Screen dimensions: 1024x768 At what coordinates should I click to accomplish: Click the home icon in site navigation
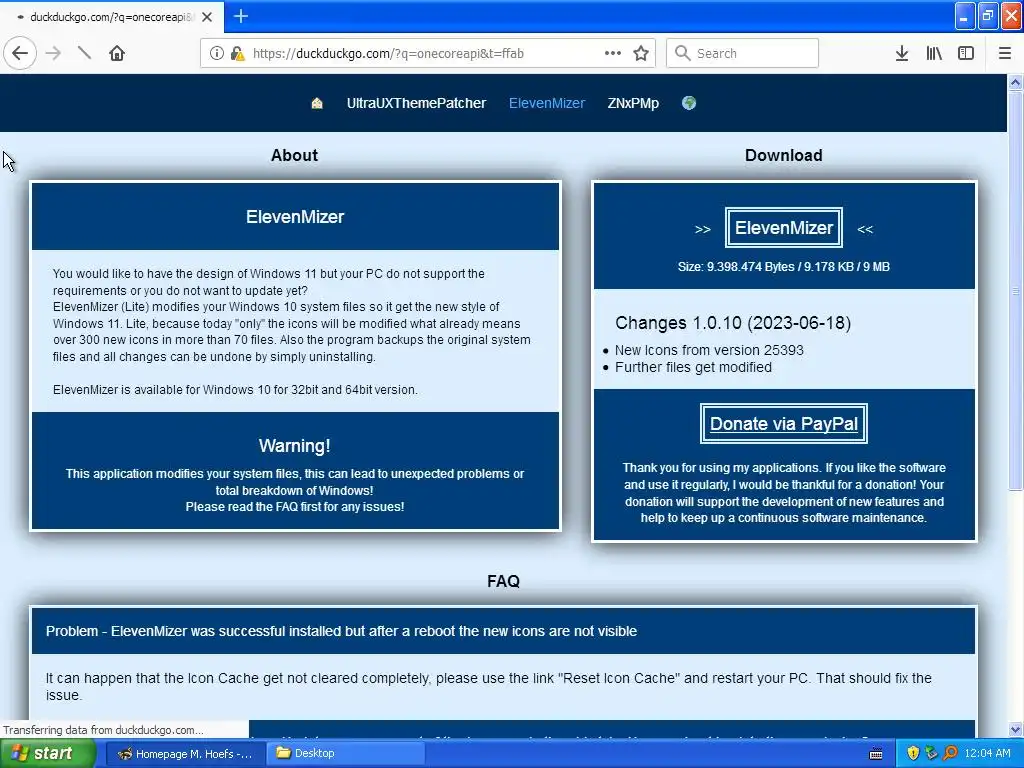tap(317, 103)
